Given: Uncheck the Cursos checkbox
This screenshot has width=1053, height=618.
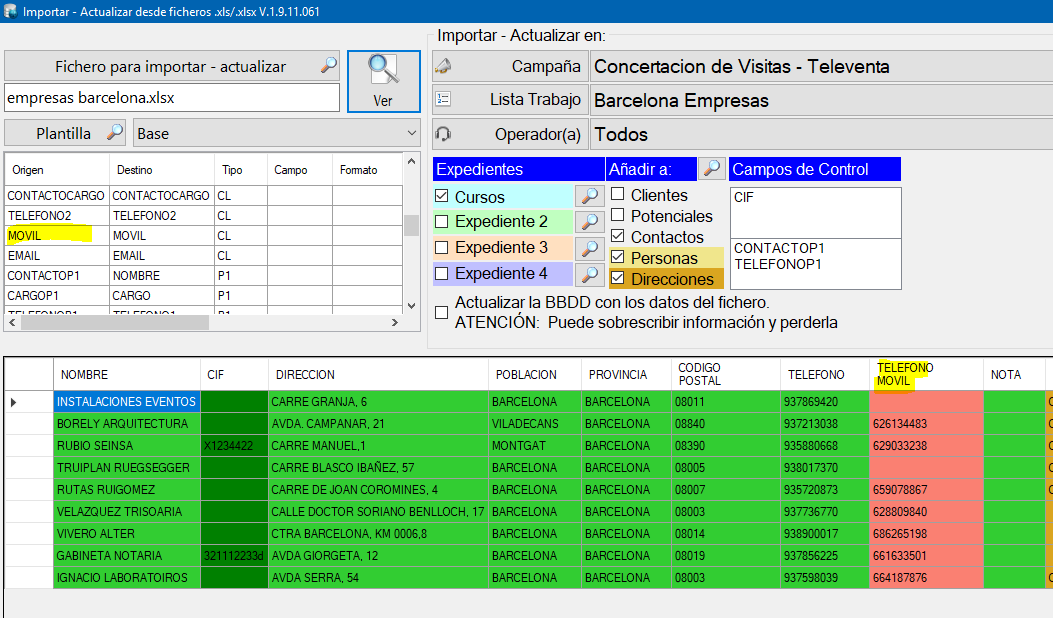Looking at the screenshot, I should [441, 196].
